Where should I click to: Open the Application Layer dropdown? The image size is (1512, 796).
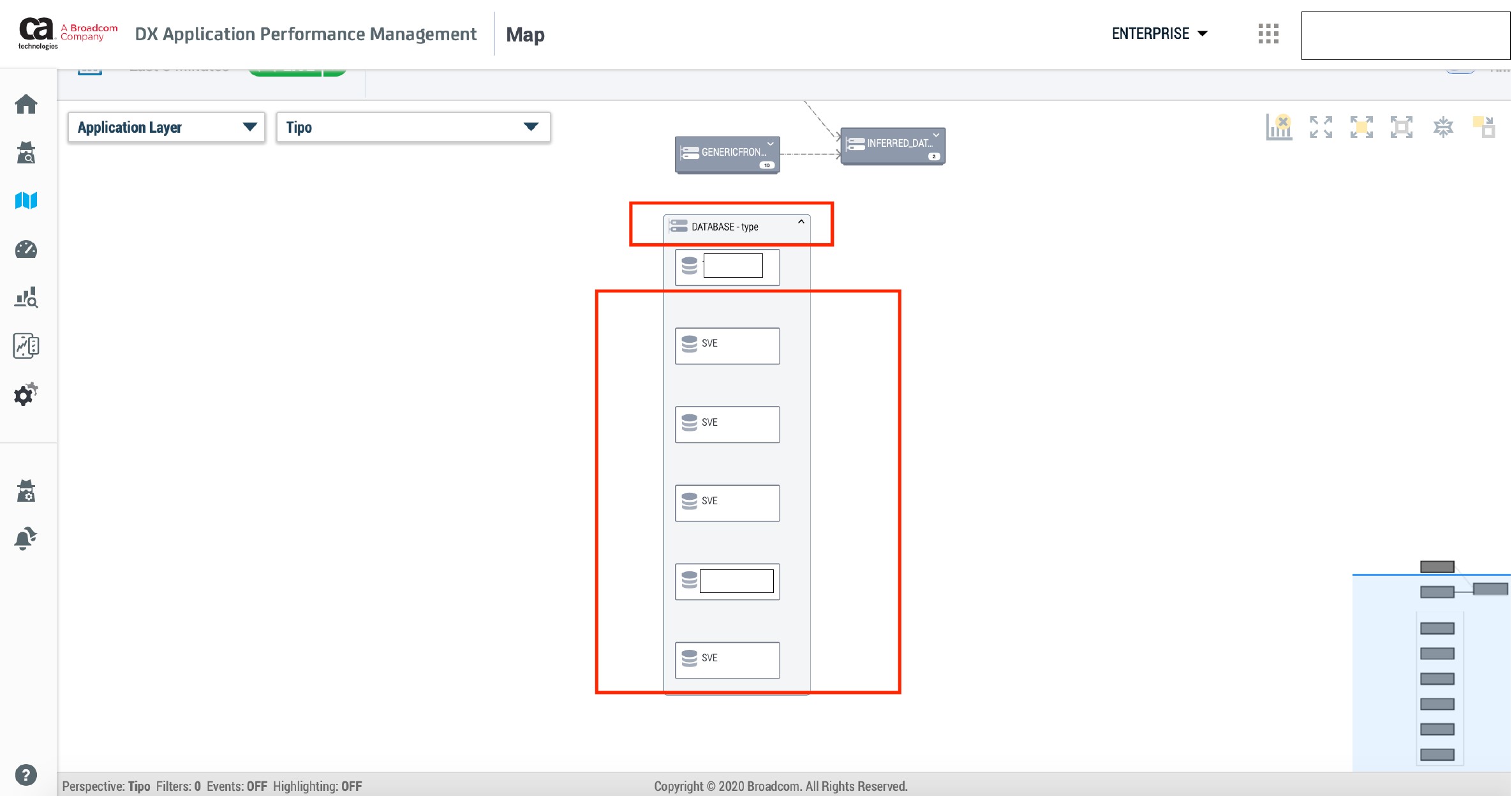167,128
